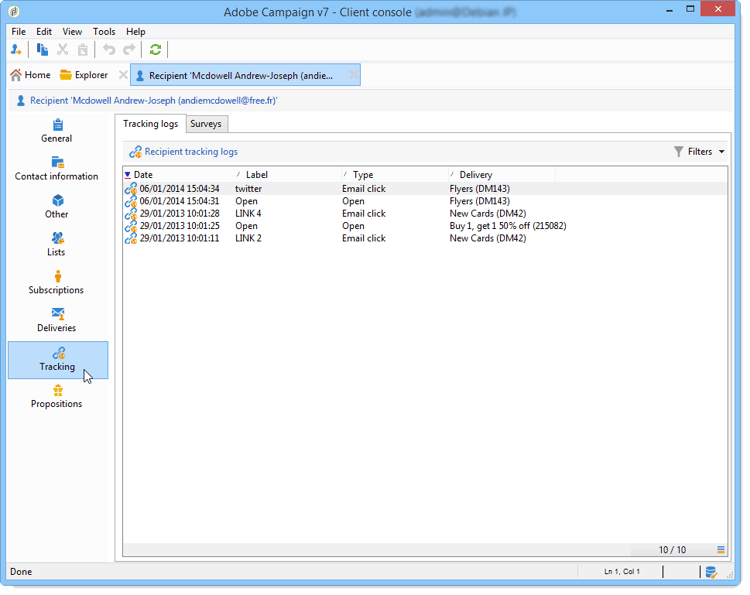Sort by the Label column header
The width and height of the screenshot is (750, 595).
[x=287, y=175]
